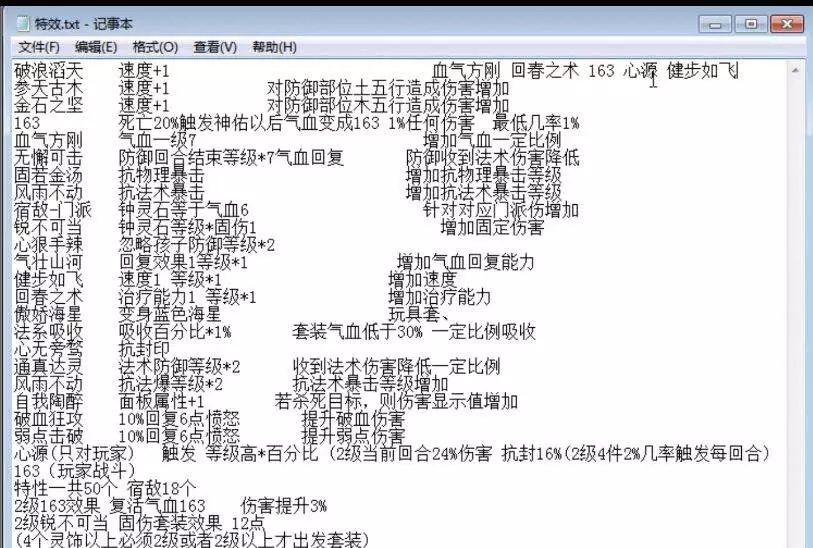Click on the text 破浪滔天
The height and width of the screenshot is (548, 813).
(x=48, y=71)
